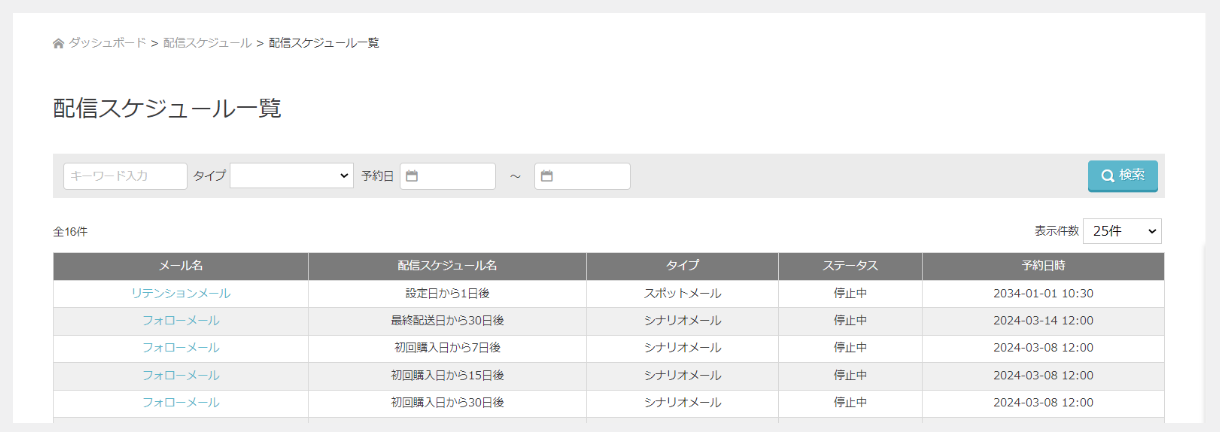Click the 検索 search button

point(1123,176)
